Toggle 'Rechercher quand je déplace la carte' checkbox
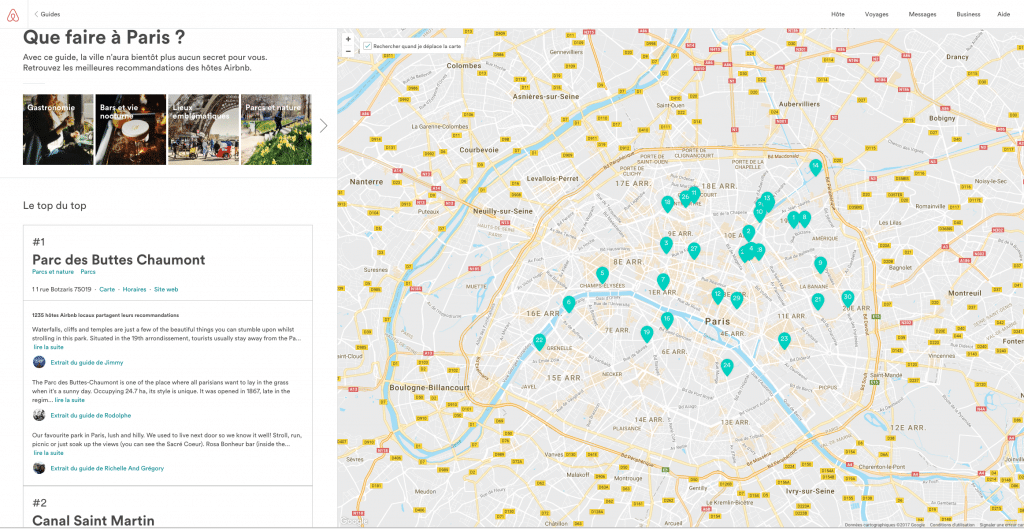 click(368, 46)
